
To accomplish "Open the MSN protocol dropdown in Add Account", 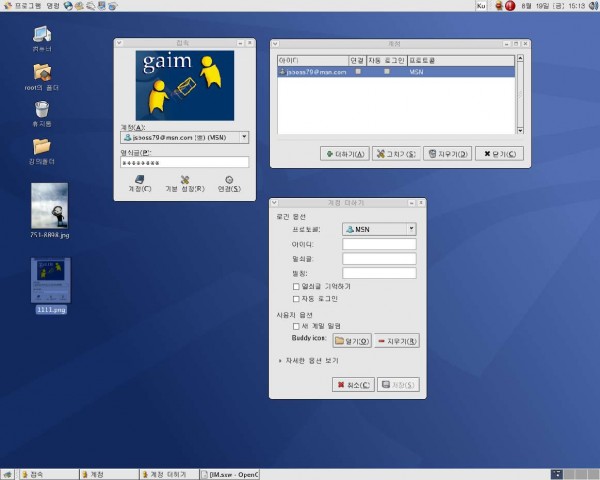I will tap(379, 229).
